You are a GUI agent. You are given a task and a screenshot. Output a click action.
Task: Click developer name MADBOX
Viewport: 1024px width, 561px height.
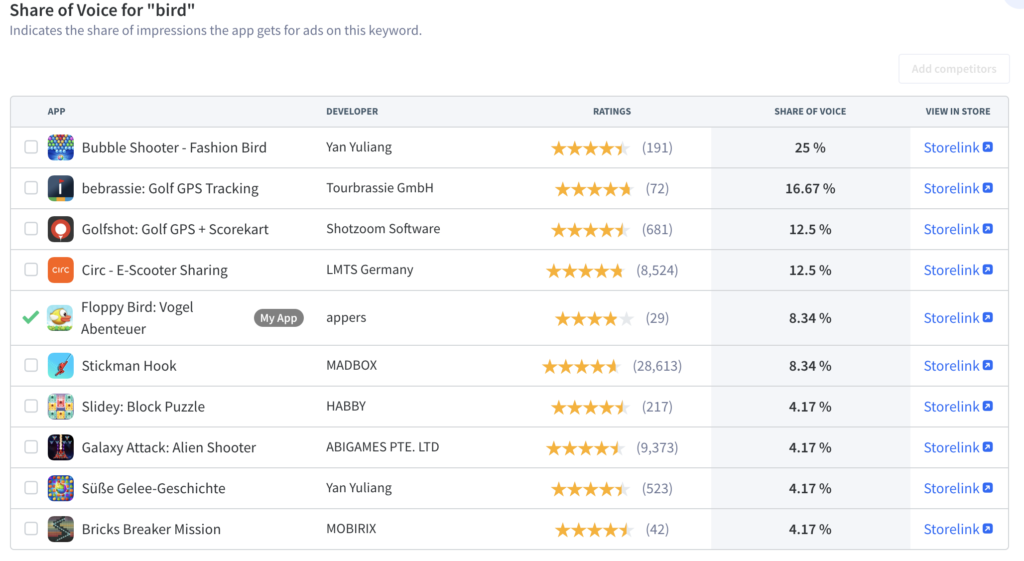[351, 365]
